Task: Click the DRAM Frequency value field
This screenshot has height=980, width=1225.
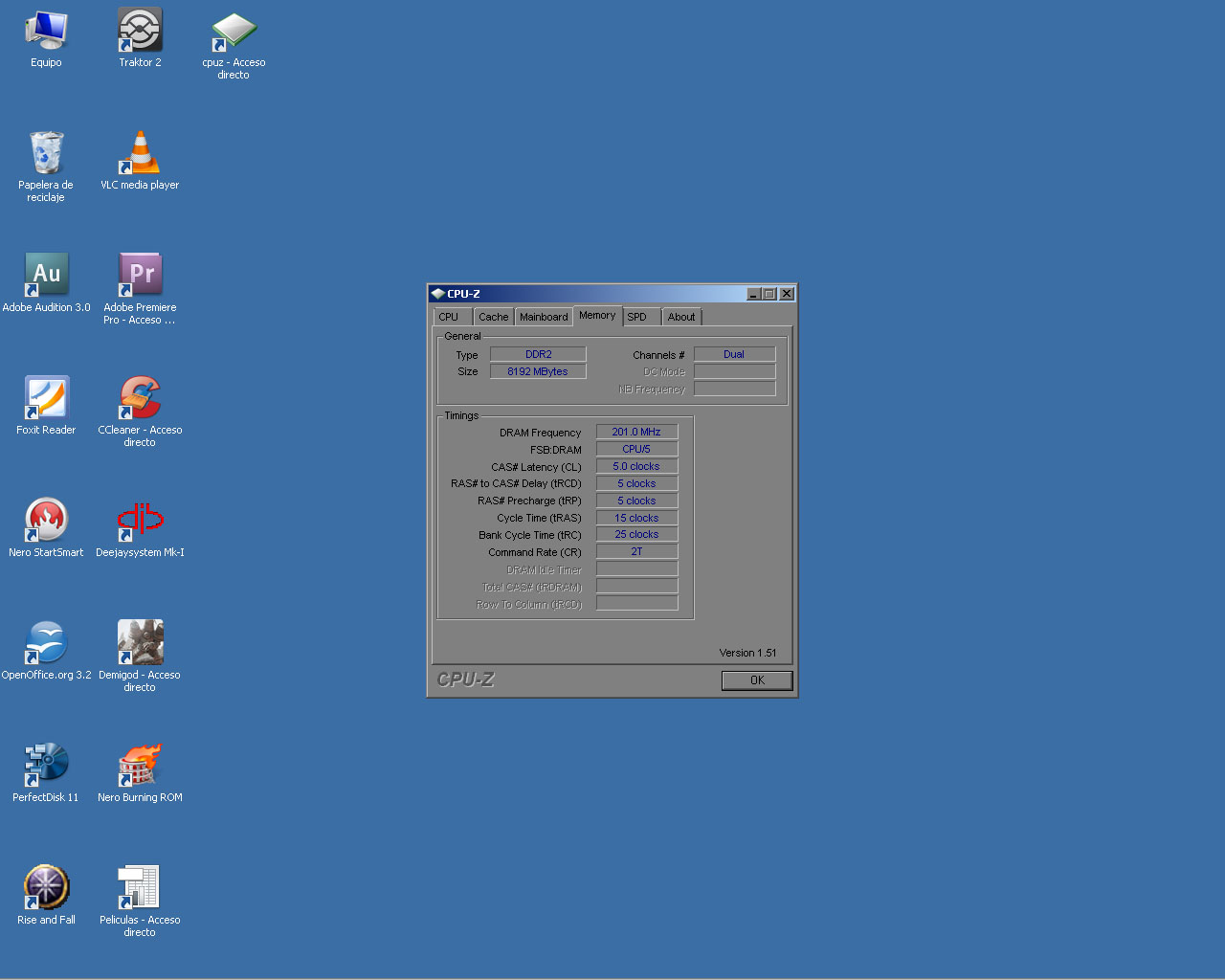Action: coord(636,433)
